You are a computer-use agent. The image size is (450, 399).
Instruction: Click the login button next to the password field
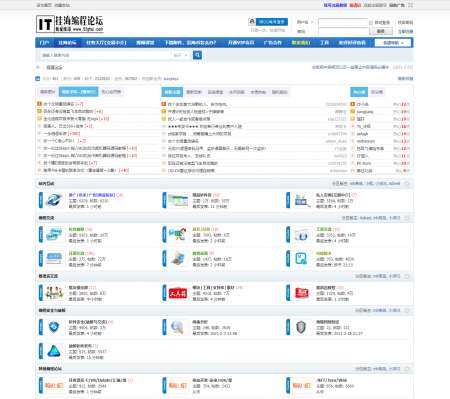click(381, 31)
